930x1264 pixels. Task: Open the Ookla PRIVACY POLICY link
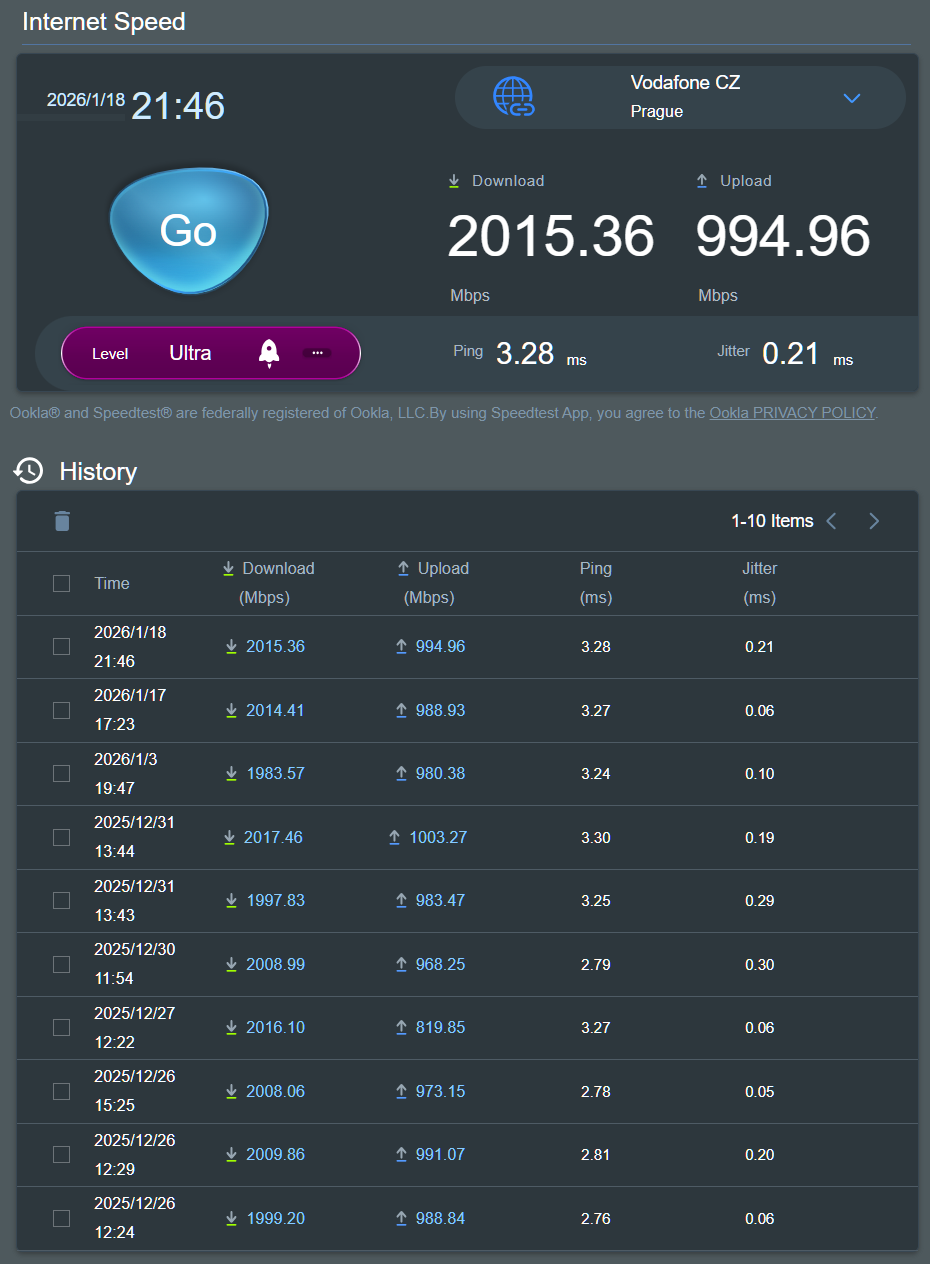point(792,412)
